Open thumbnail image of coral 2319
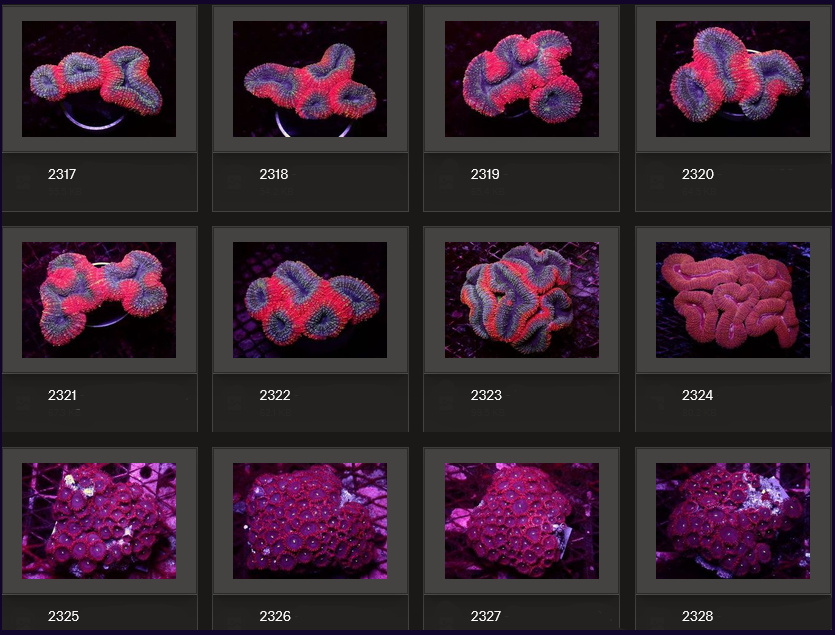The width and height of the screenshot is (835, 635). pyautogui.click(x=522, y=79)
